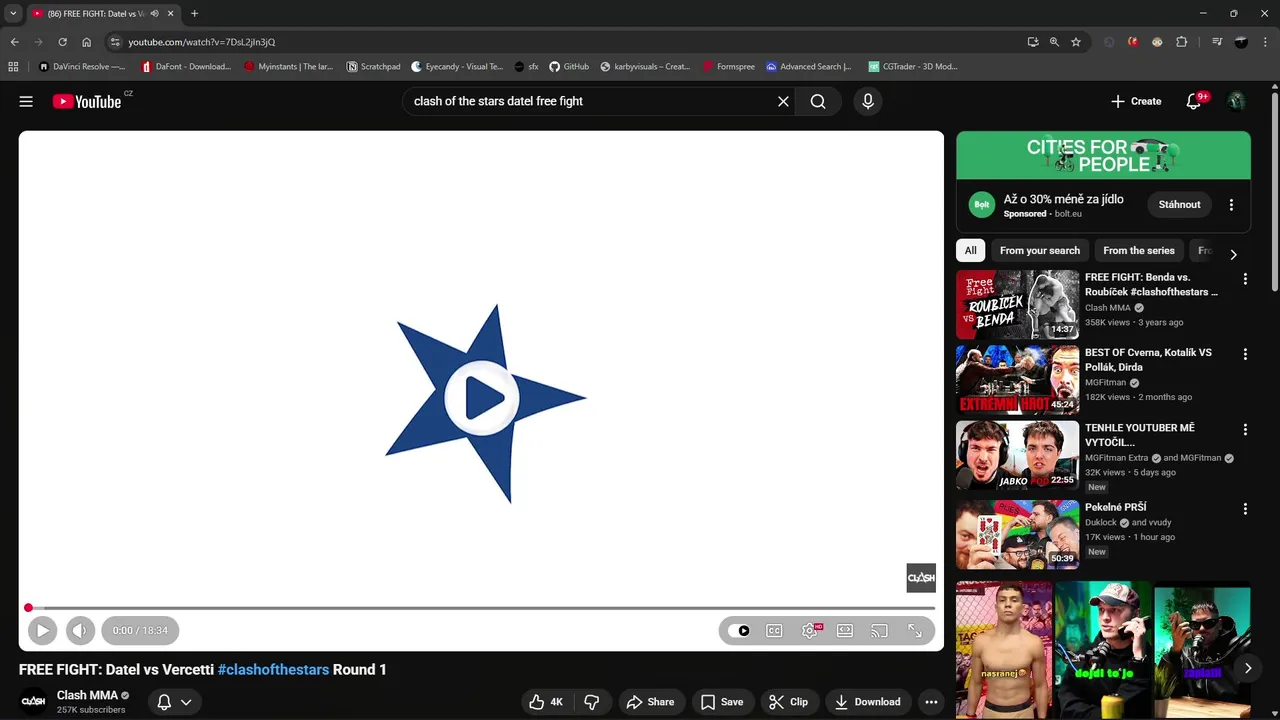The width and height of the screenshot is (1280, 720).
Task: Toggle closed captions CC button
Action: 774,631
